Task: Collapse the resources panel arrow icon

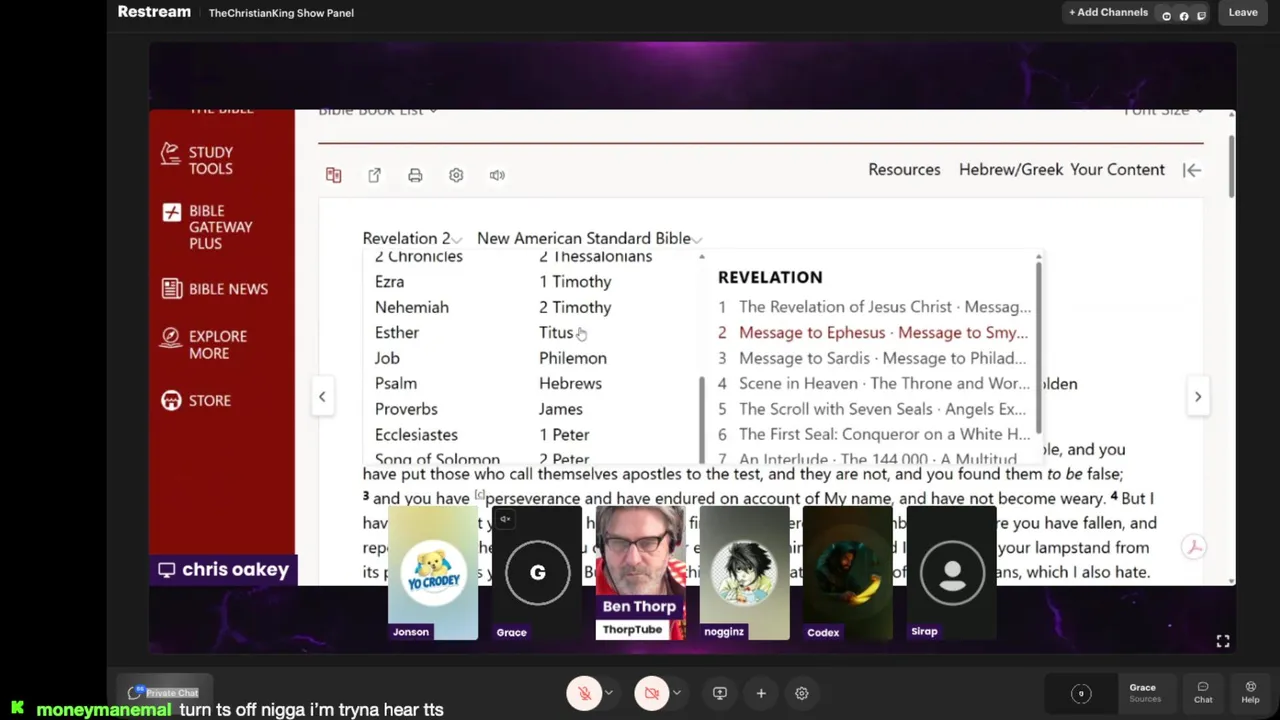Action: [1192, 170]
